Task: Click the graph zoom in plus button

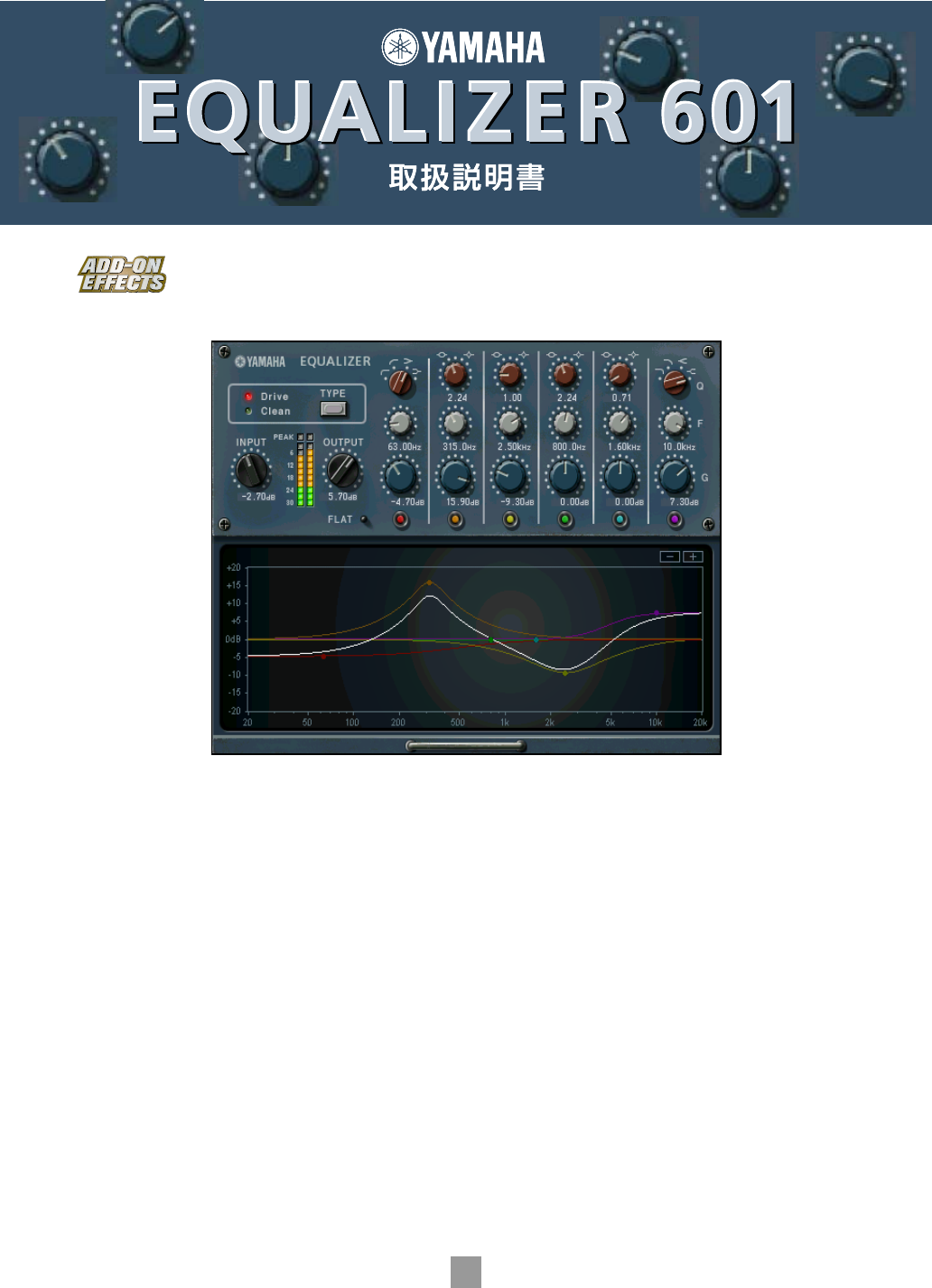Action: click(693, 556)
